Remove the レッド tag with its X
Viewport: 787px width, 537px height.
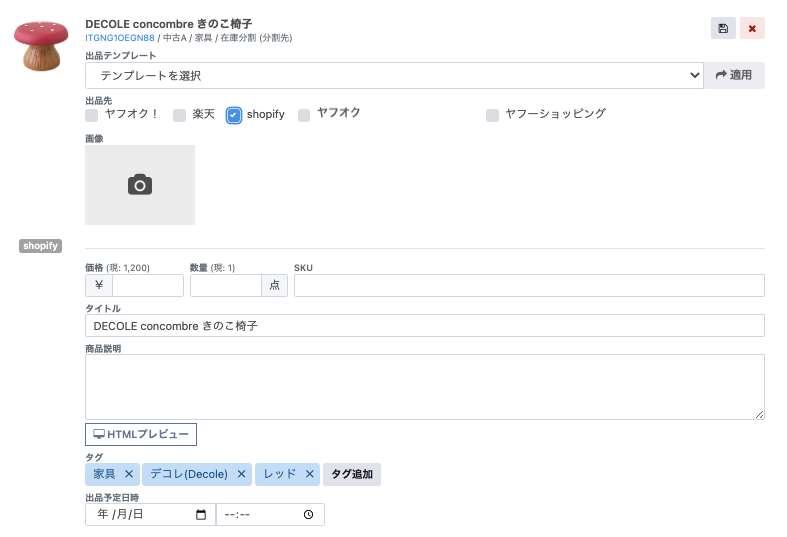[x=310, y=474]
